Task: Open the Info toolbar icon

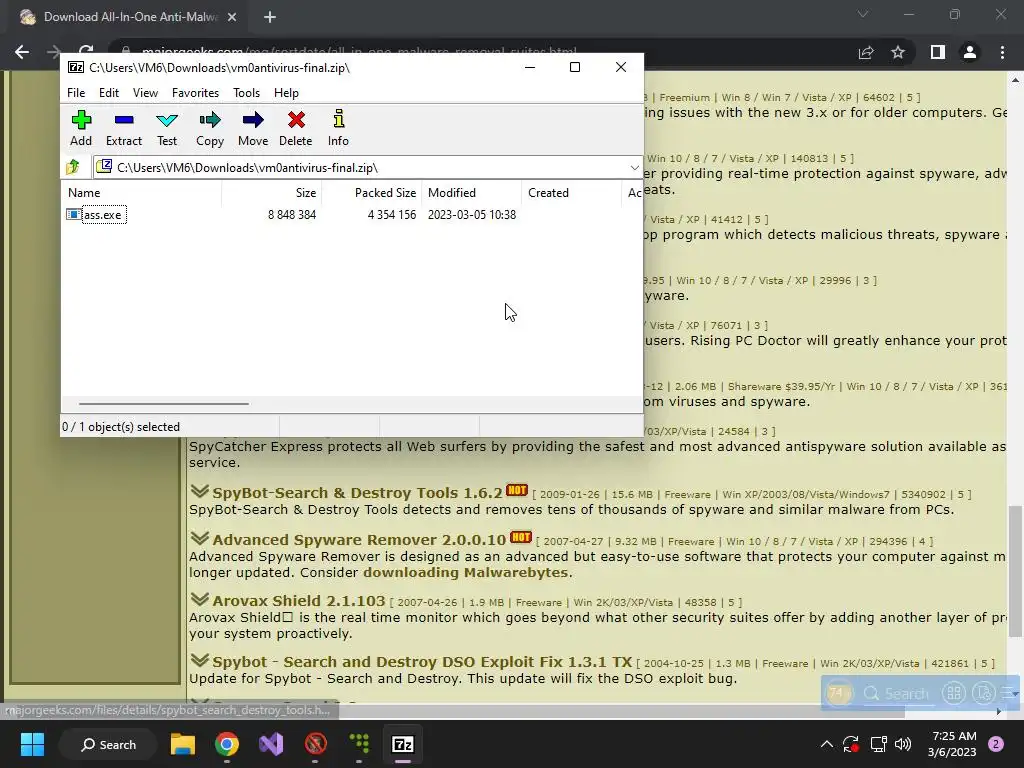Action: point(338,129)
